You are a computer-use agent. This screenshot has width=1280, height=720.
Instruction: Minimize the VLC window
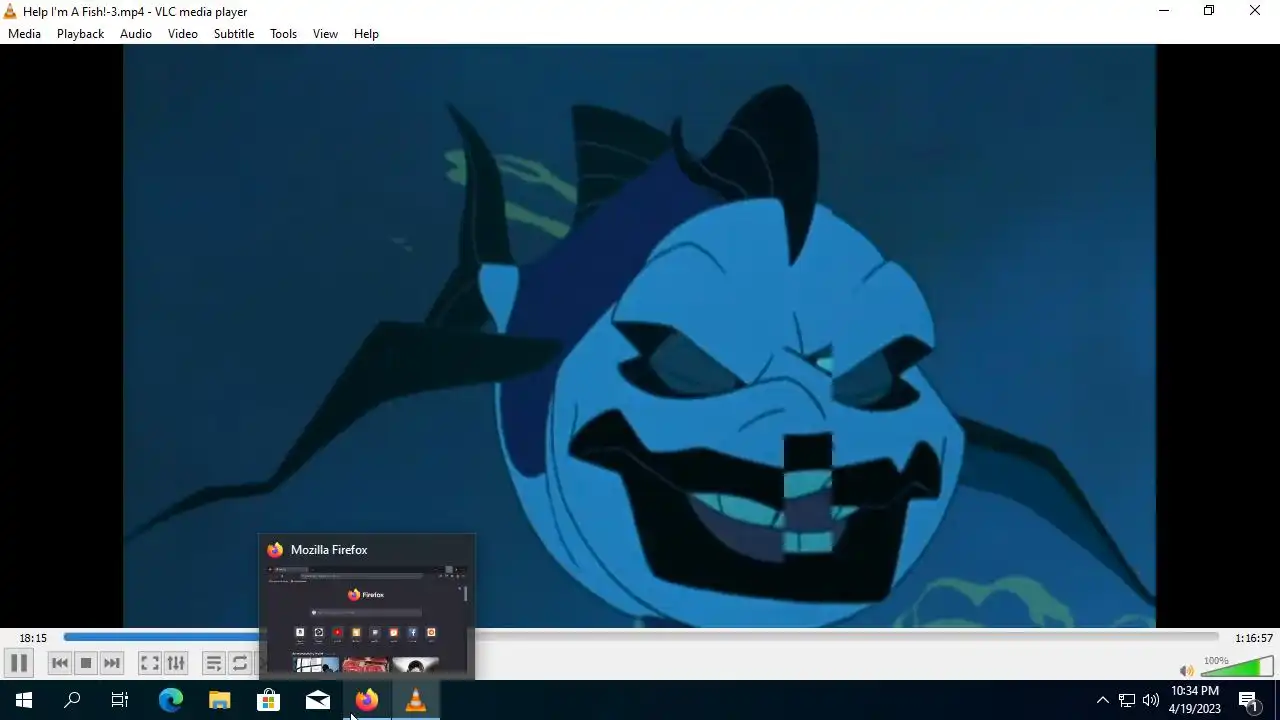[x=1164, y=11]
